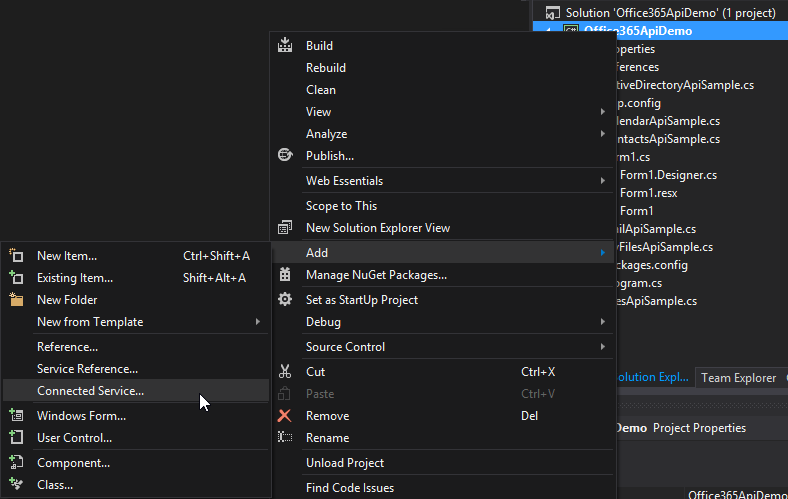Image resolution: width=788 pixels, height=499 pixels.
Task: Choose Rebuild from the context menu
Action: point(326,68)
